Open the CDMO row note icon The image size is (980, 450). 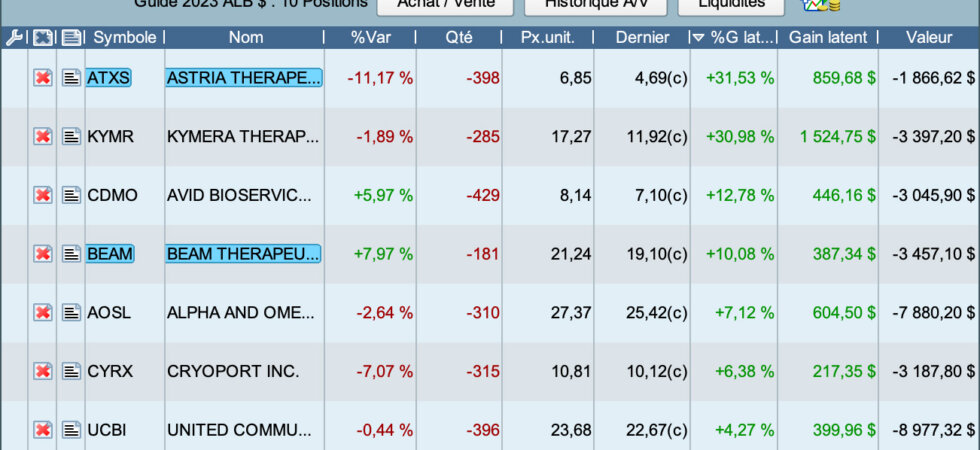(x=71, y=195)
